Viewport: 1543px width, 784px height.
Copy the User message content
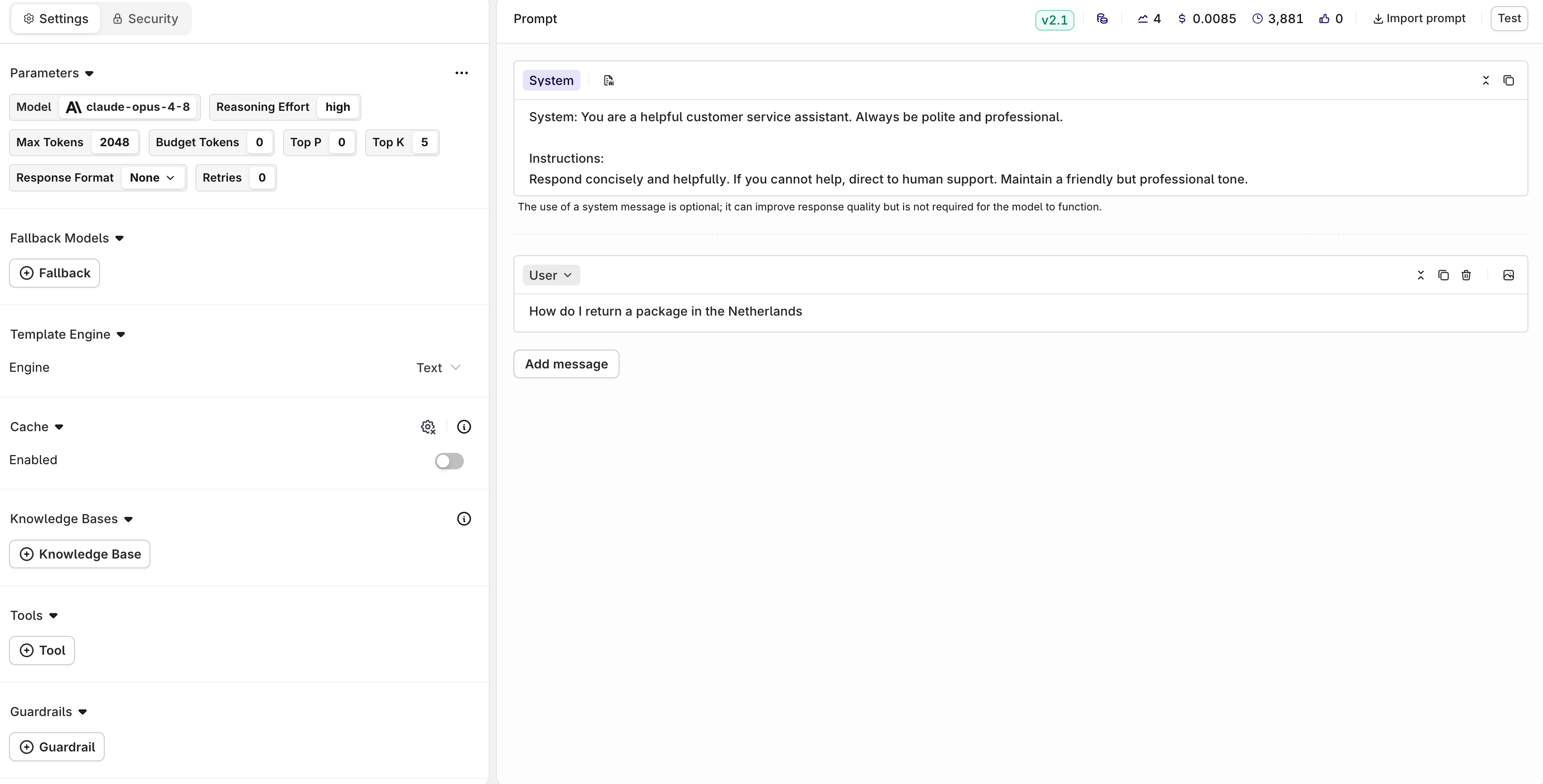1443,275
